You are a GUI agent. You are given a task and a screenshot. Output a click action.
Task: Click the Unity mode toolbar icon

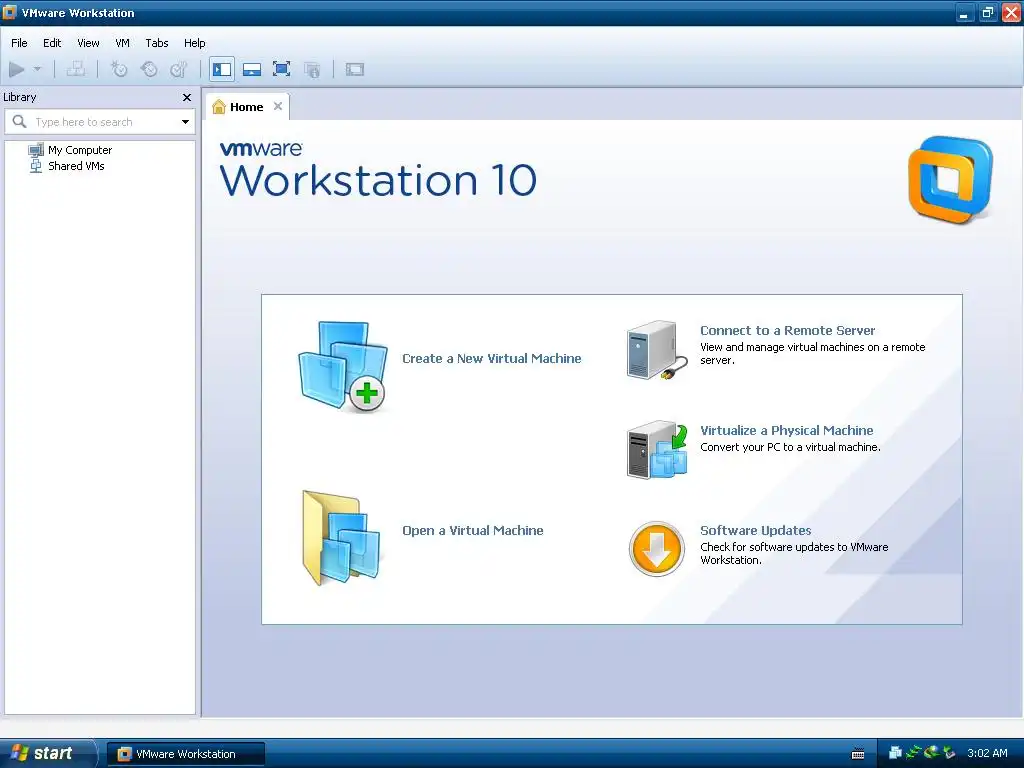(312, 69)
